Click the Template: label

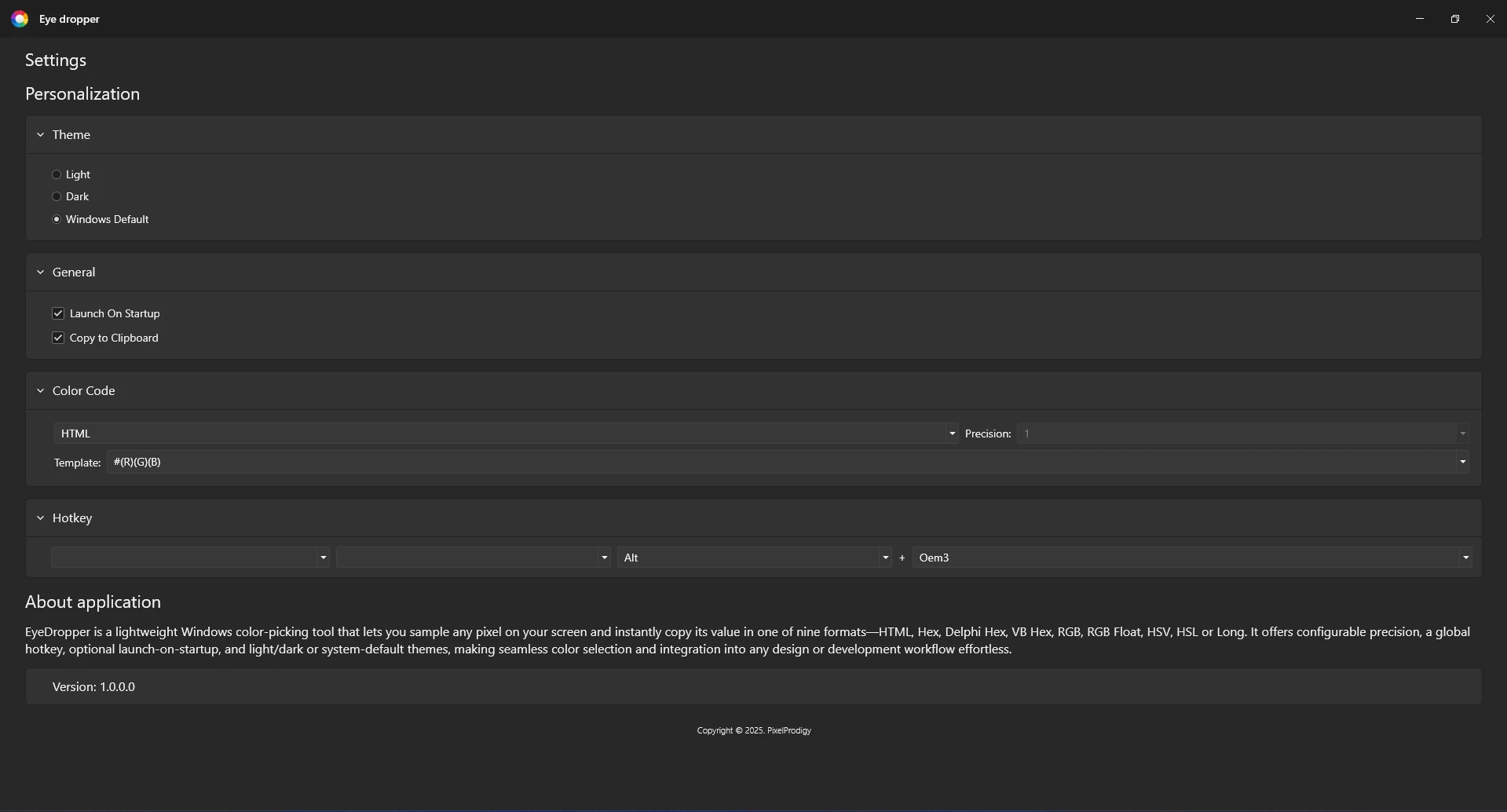pos(77,463)
